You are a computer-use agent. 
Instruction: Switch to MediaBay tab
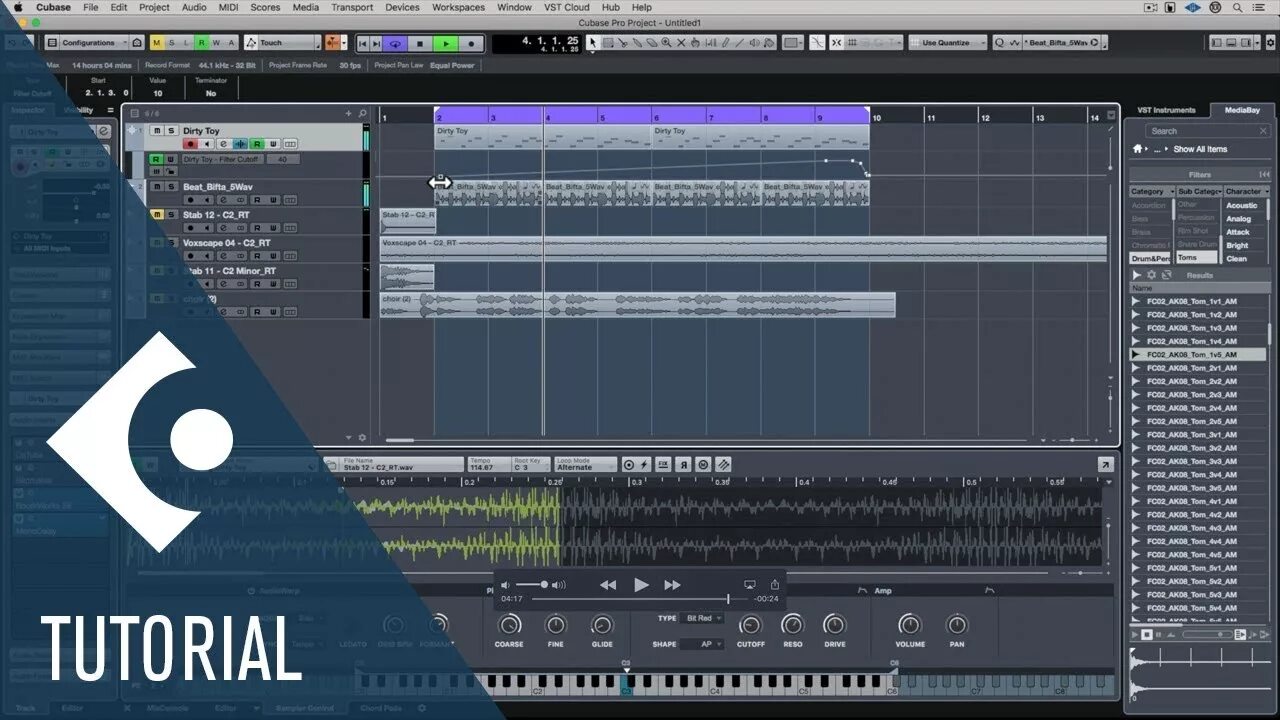[1241, 110]
